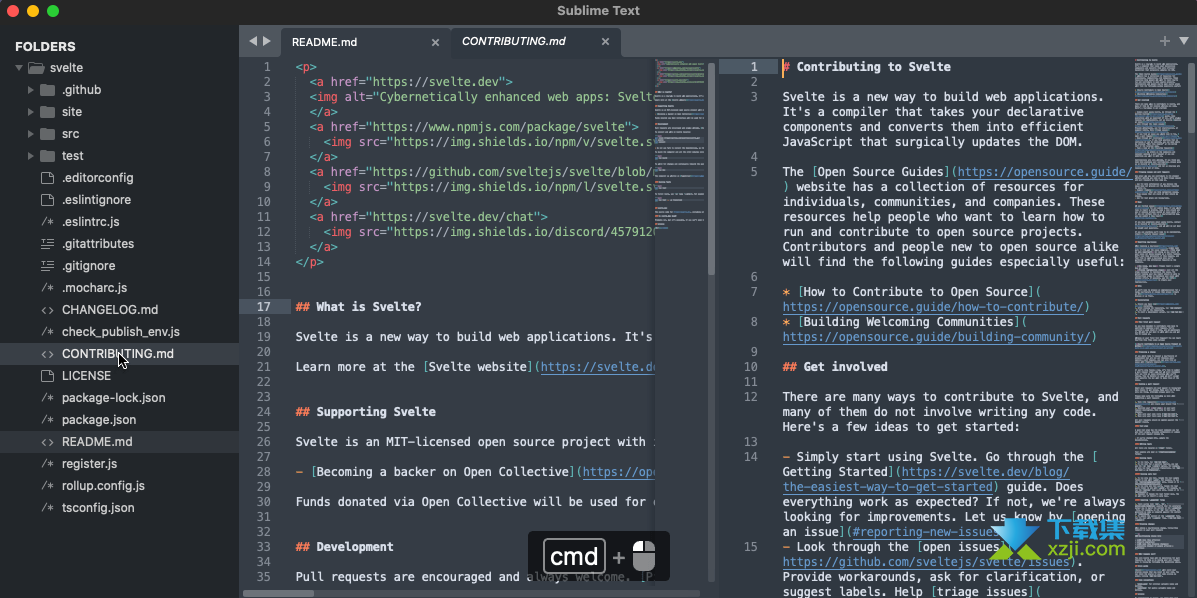Click the code icon beside package-lock.json
The height and width of the screenshot is (598, 1197).
pos(47,398)
